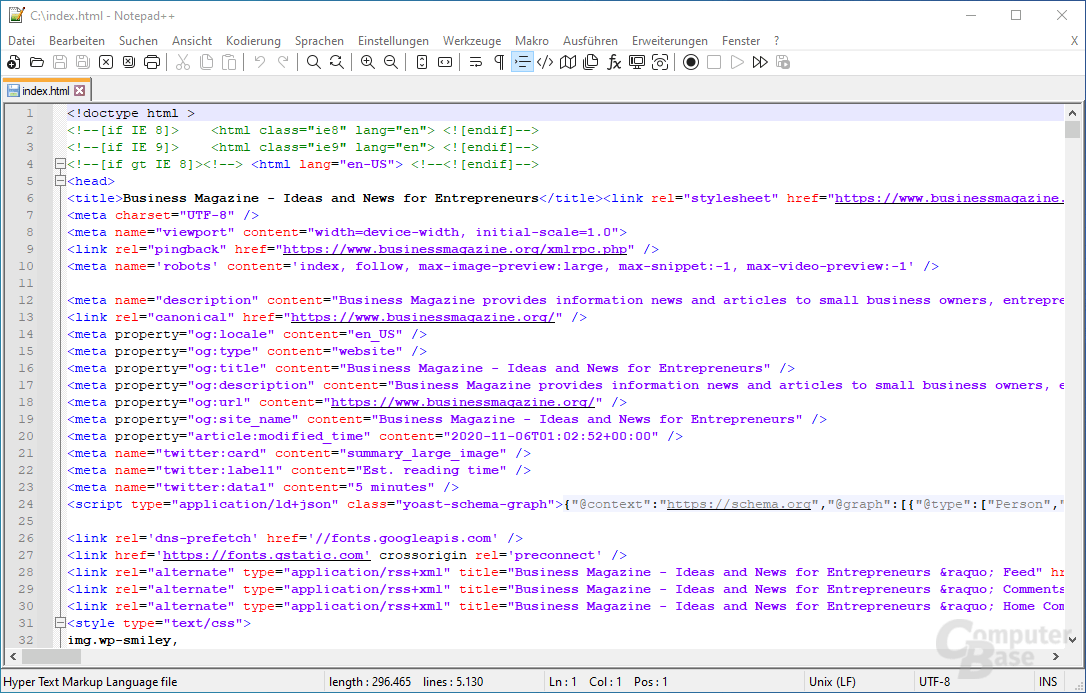Open the Kodierung menu
The image size is (1086, 693).
tap(253, 41)
